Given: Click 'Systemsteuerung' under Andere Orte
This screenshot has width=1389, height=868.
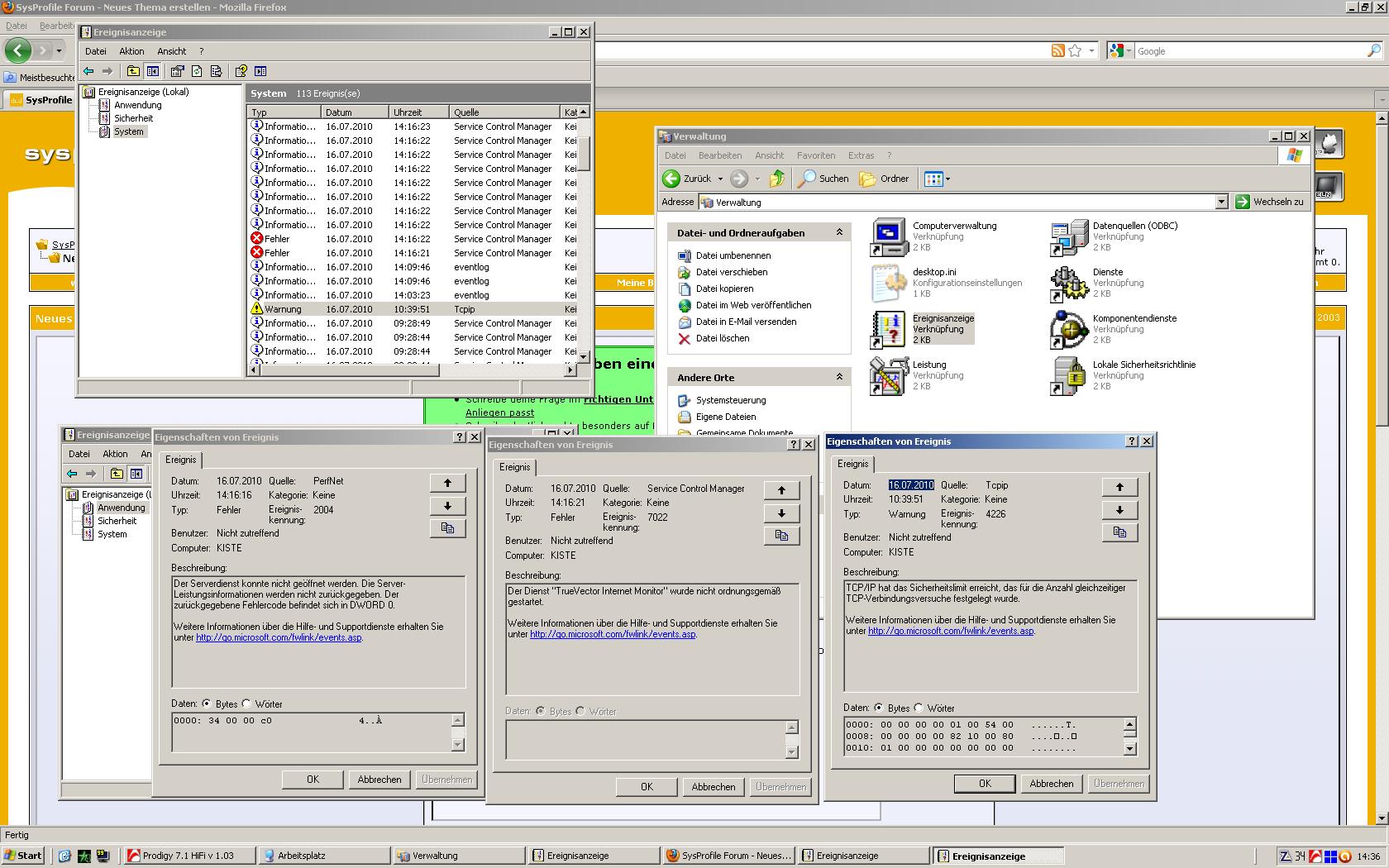Looking at the screenshot, I should point(730,400).
